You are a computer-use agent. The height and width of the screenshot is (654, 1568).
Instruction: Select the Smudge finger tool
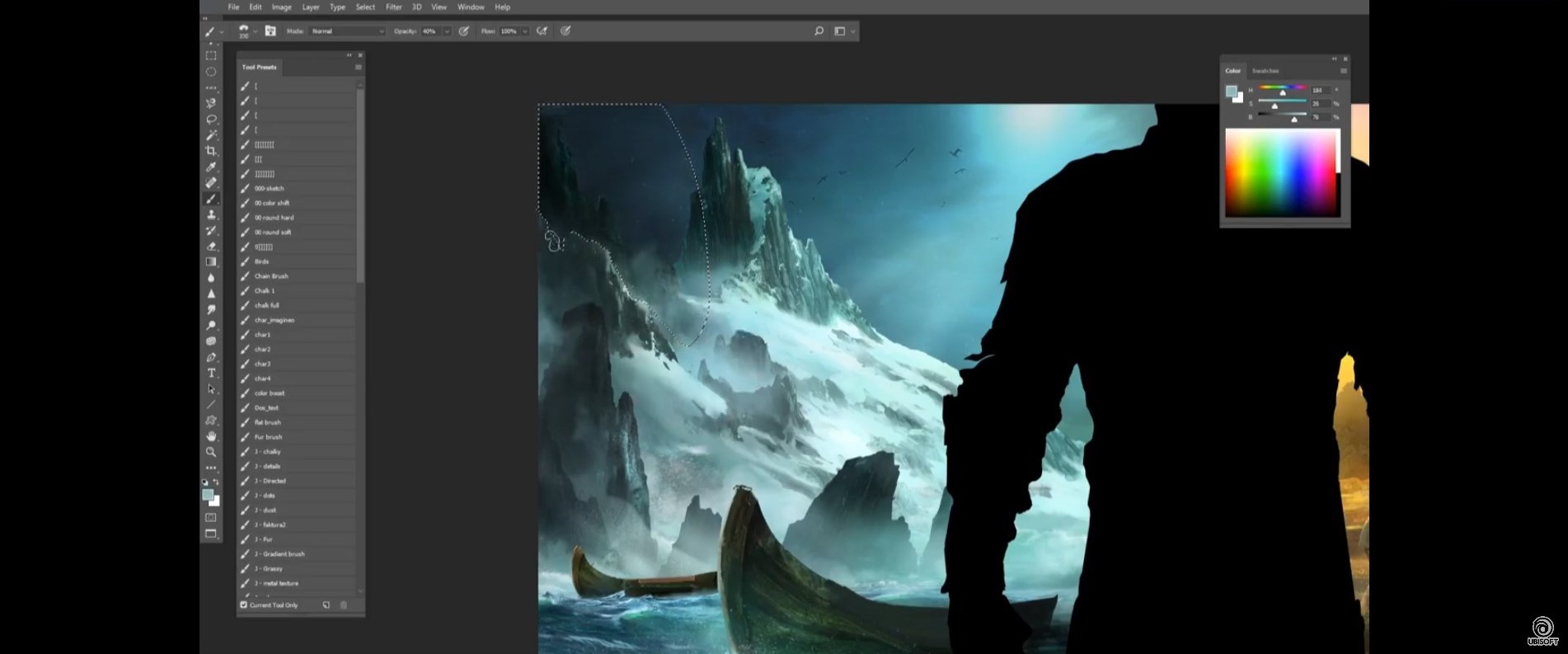pyautogui.click(x=211, y=309)
